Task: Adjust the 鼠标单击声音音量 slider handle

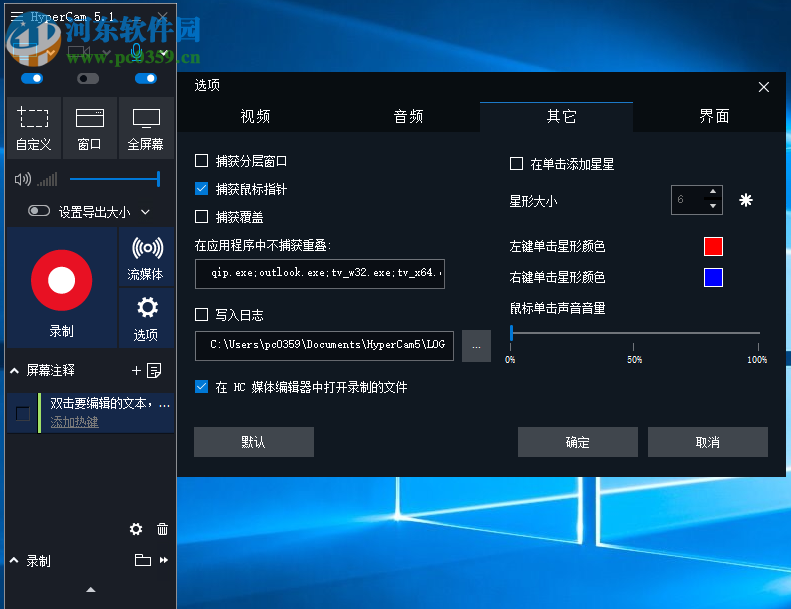Action: pyautogui.click(x=512, y=333)
